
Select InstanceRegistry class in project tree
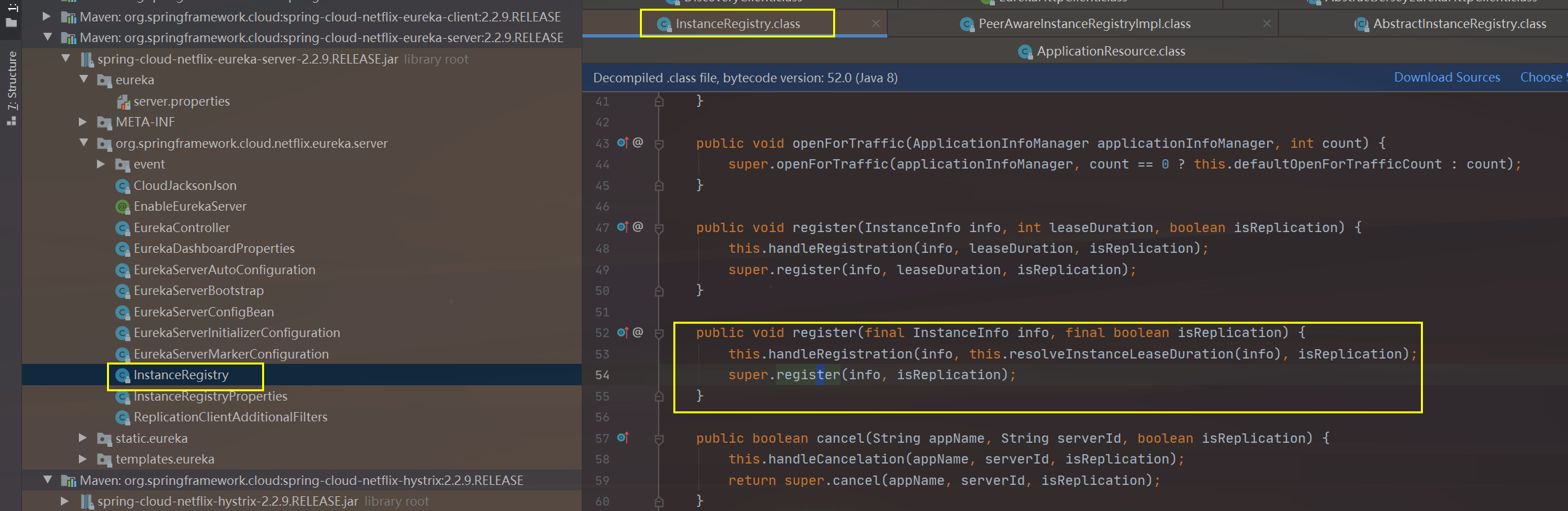tap(181, 375)
